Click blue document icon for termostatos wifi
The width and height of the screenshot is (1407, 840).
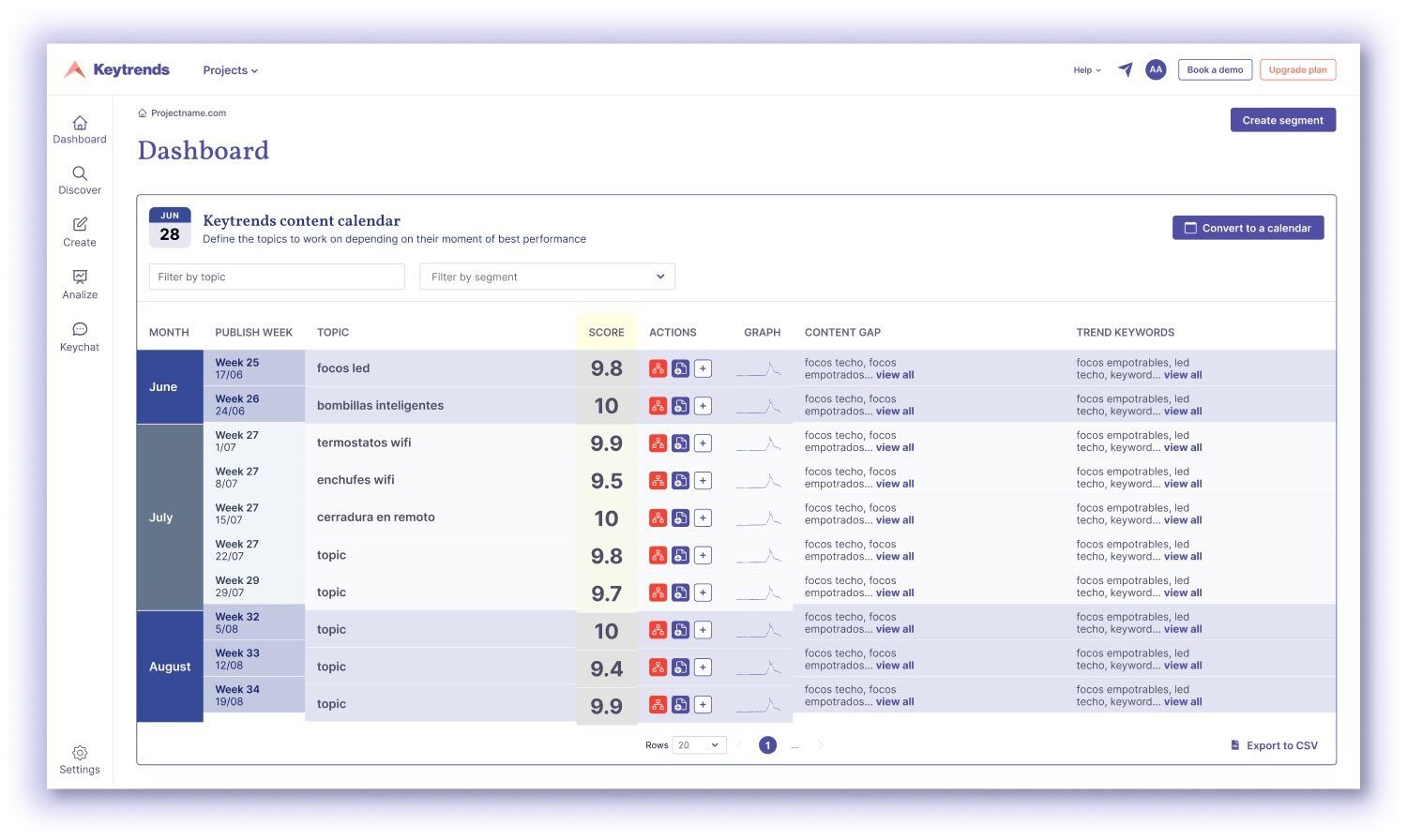click(x=680, y=443)
